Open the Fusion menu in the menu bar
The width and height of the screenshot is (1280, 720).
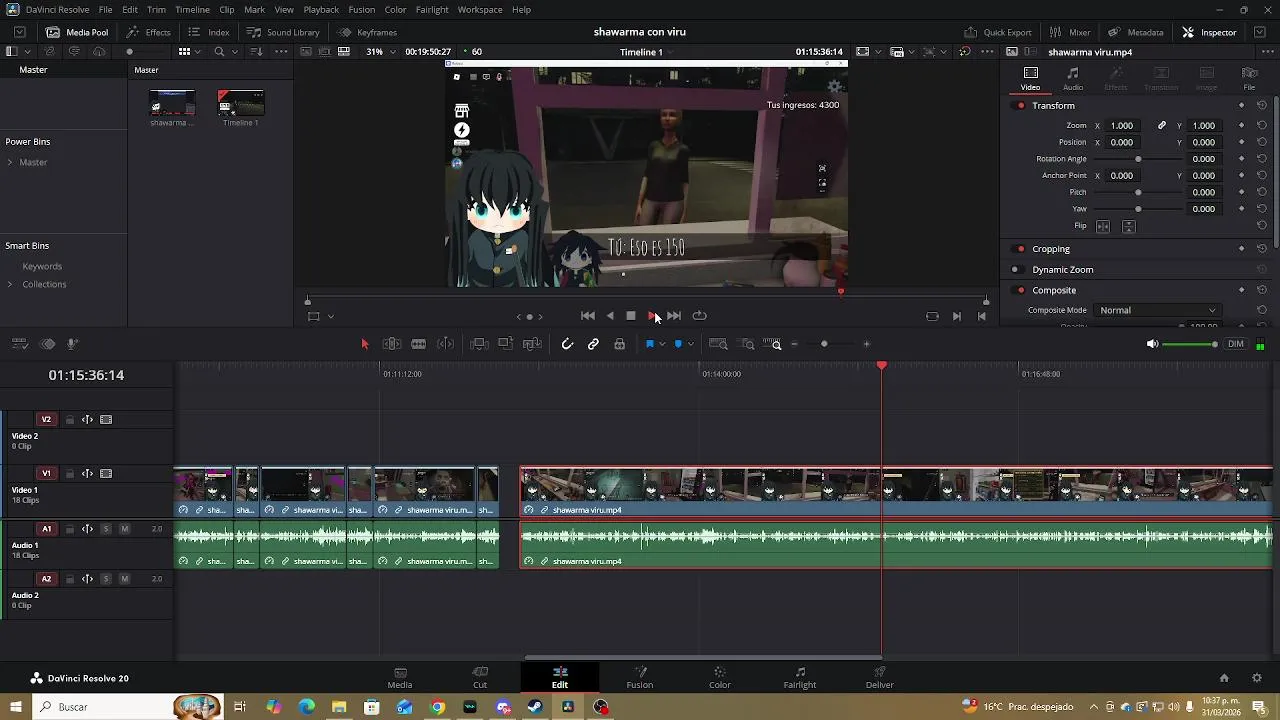(362, 9)
